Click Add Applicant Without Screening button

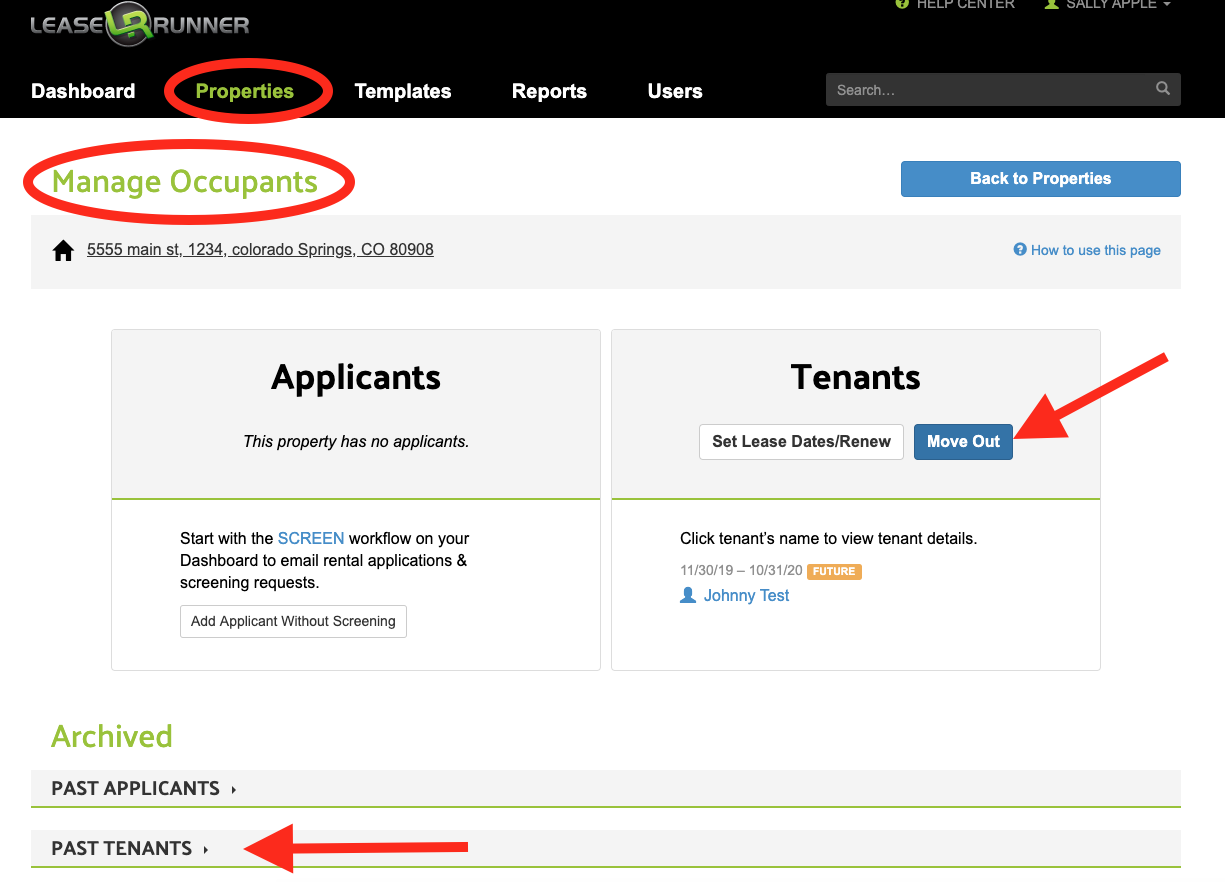tap(293, 621)
